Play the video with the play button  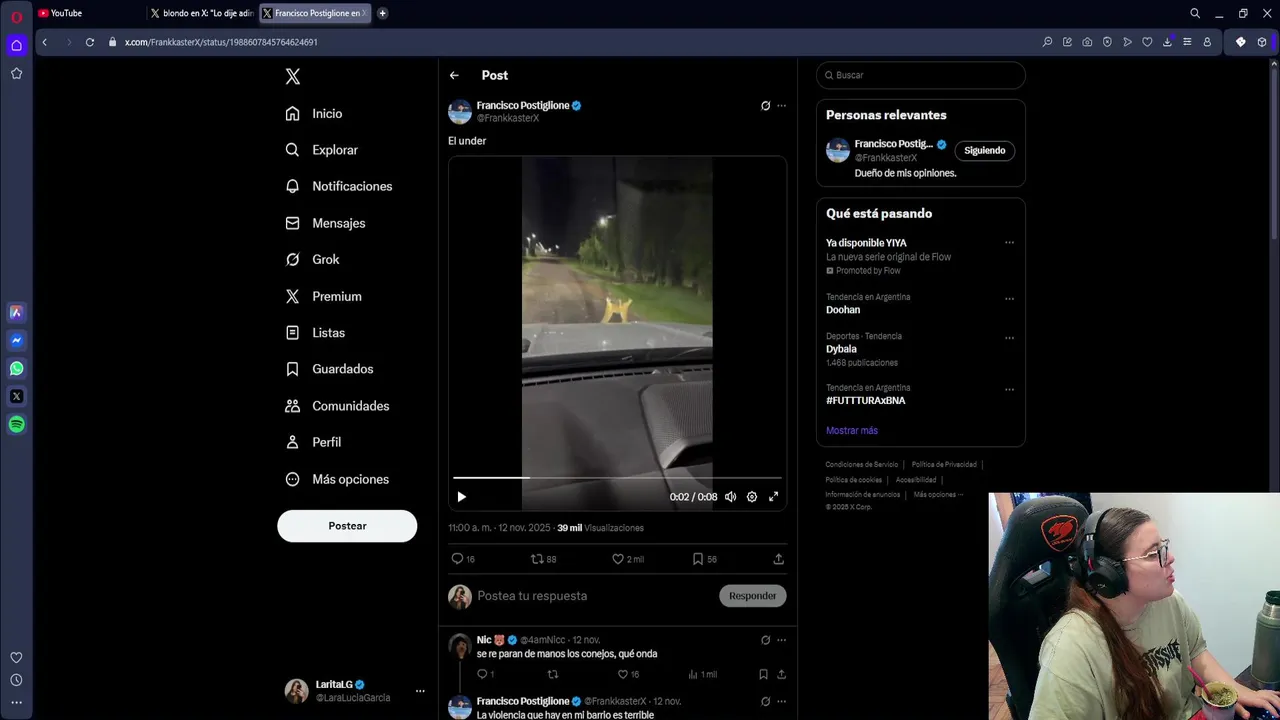[461, 497]
